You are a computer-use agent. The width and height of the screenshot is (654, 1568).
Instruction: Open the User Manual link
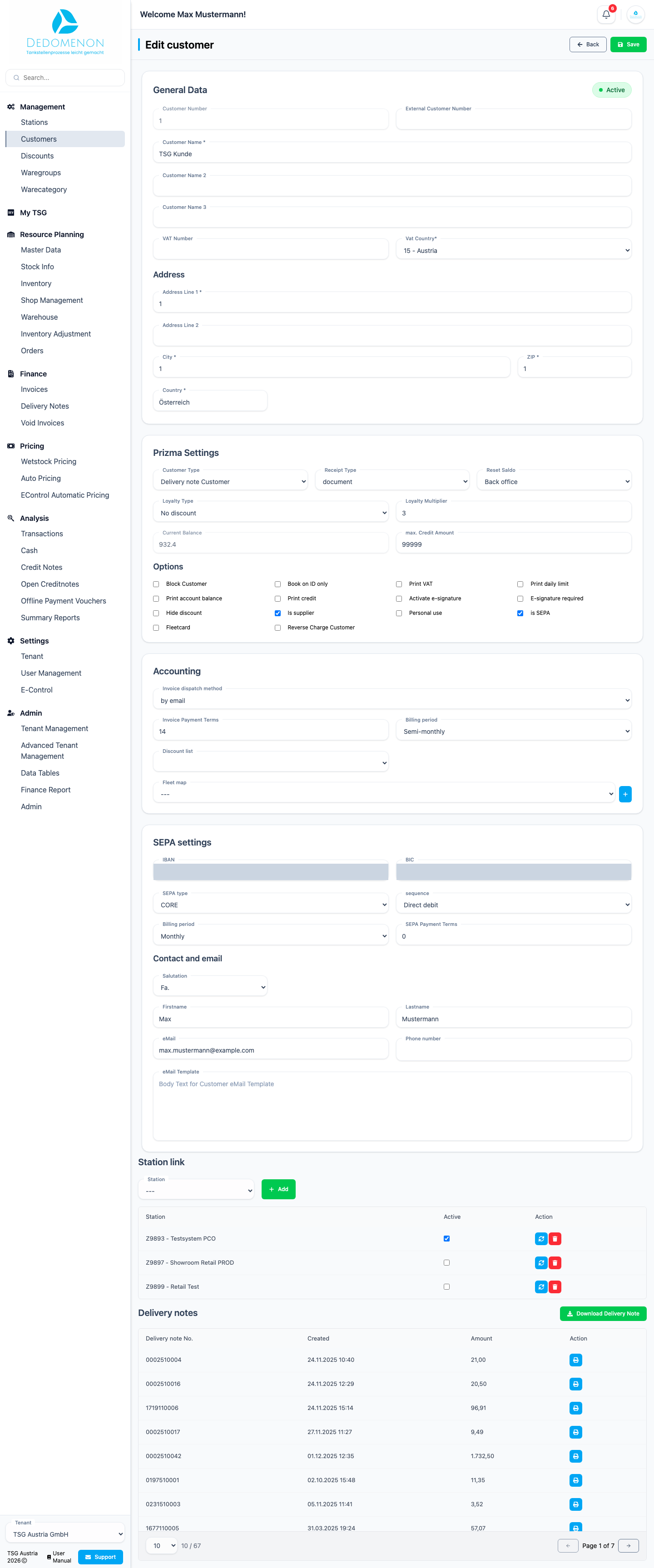click(59, 1557)
